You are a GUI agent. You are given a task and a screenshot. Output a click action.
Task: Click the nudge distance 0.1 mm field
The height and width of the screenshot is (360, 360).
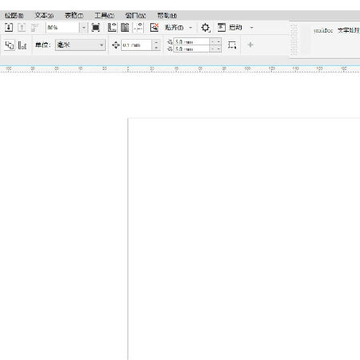136,45
